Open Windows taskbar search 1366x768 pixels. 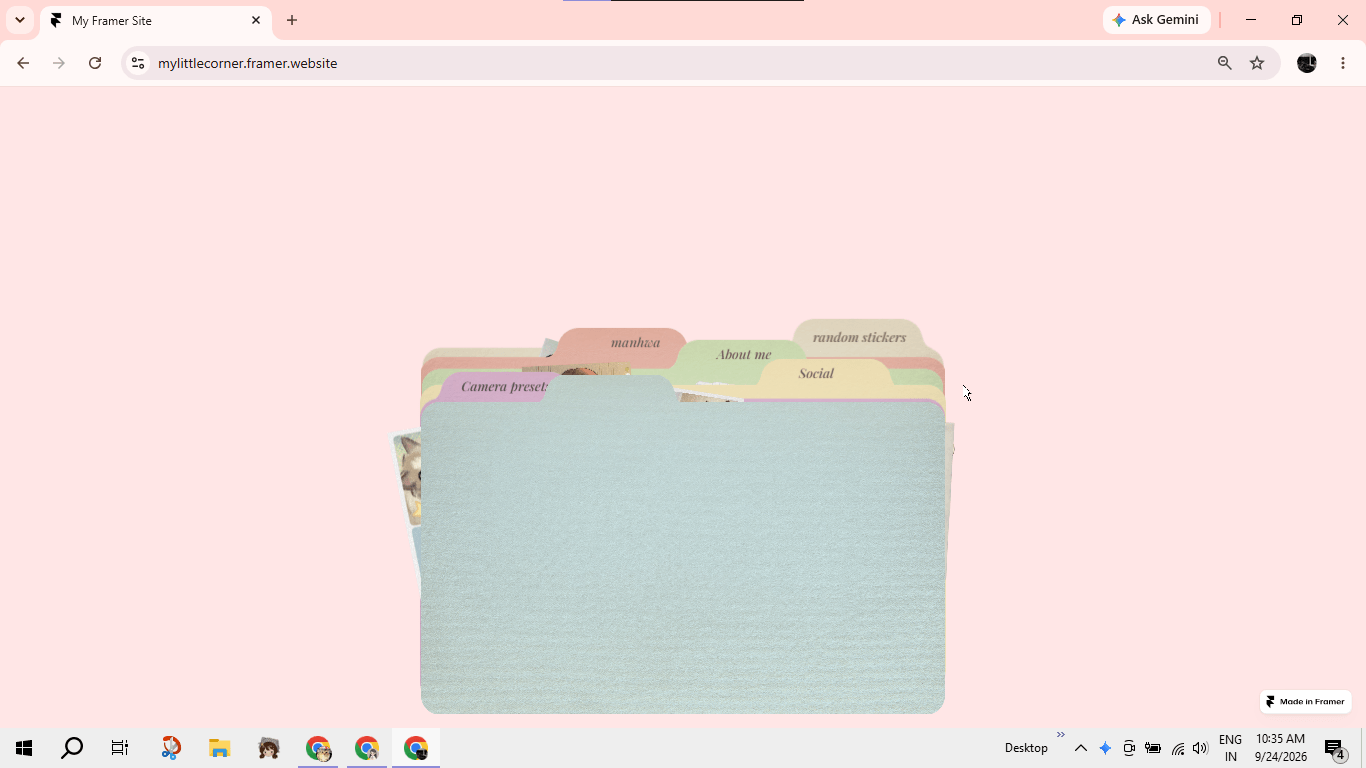coord(72,748)
